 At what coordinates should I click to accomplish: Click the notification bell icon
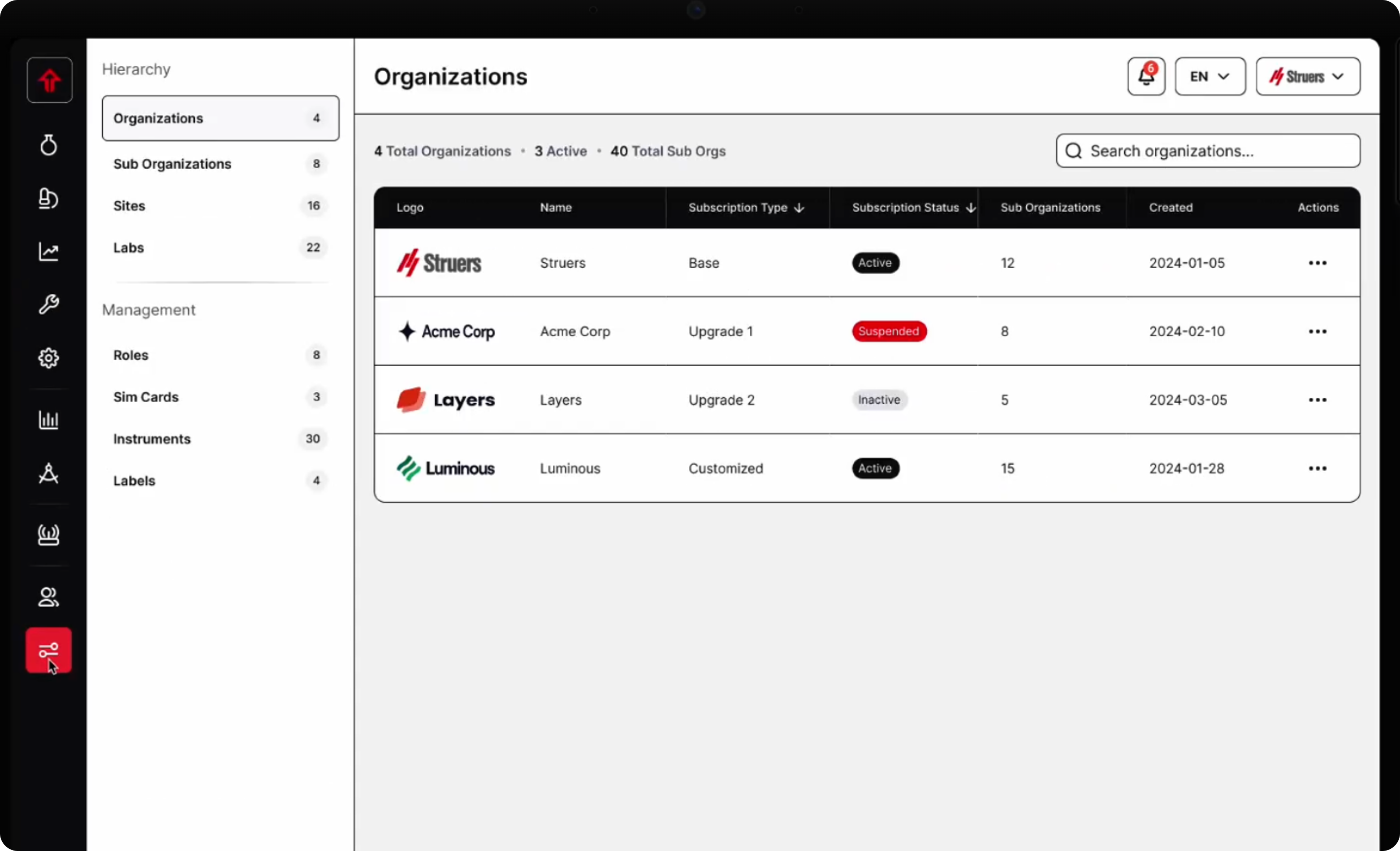coord(1146,77)
